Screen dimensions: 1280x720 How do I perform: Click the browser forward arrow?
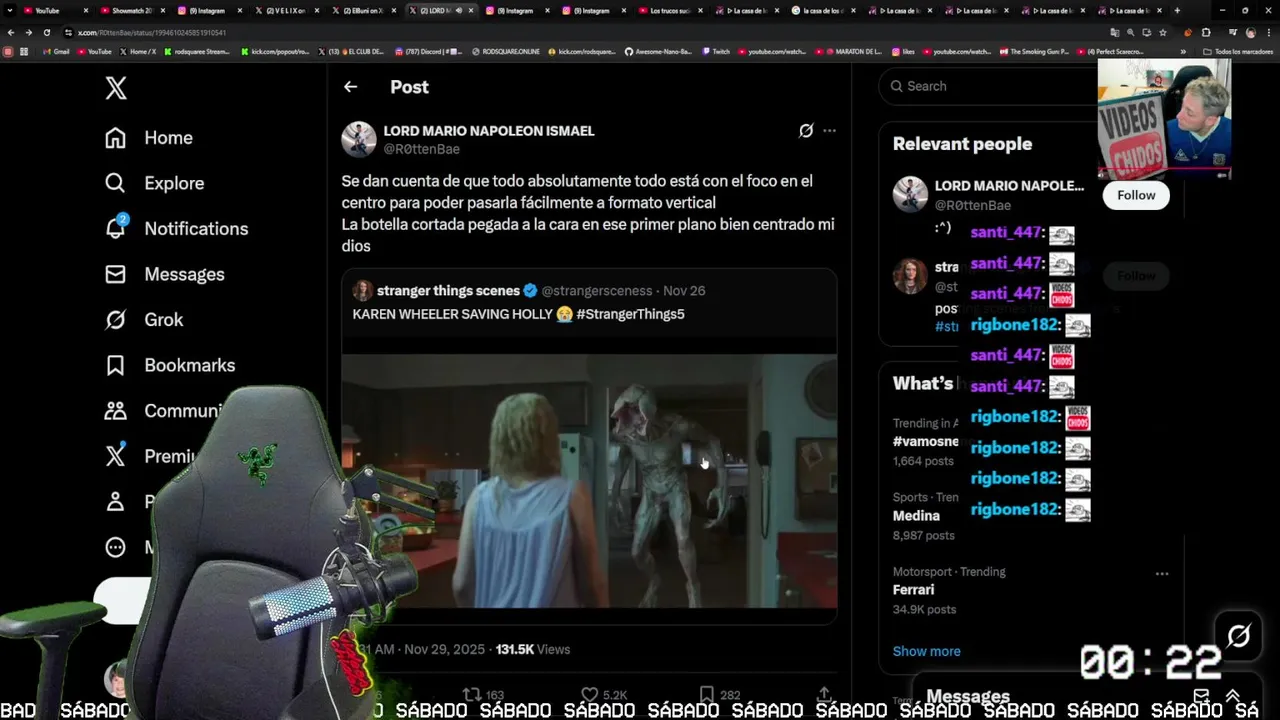pyautogui.click(x=28, y=32)
